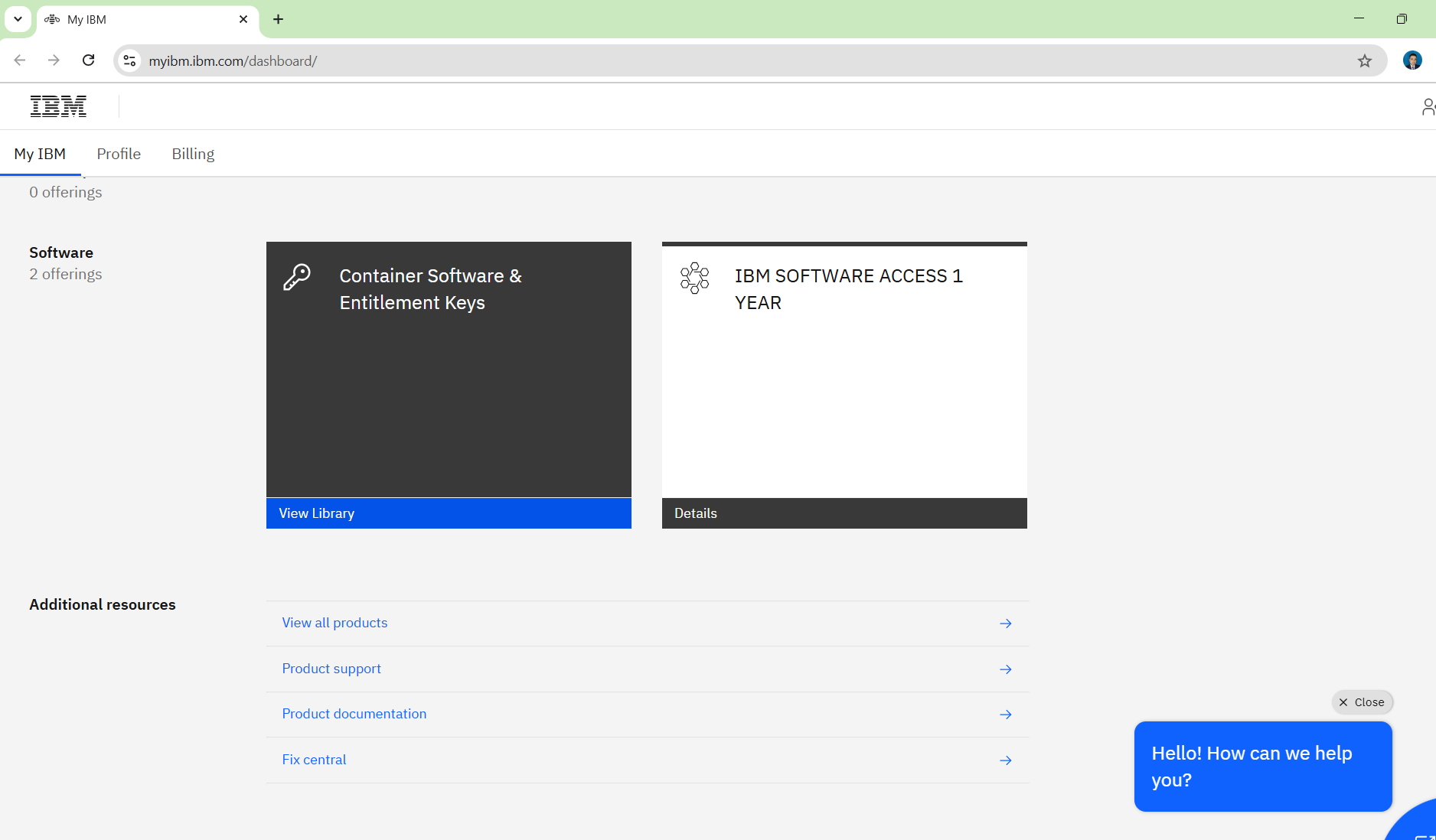Go back to previous page

click(20, 60)
